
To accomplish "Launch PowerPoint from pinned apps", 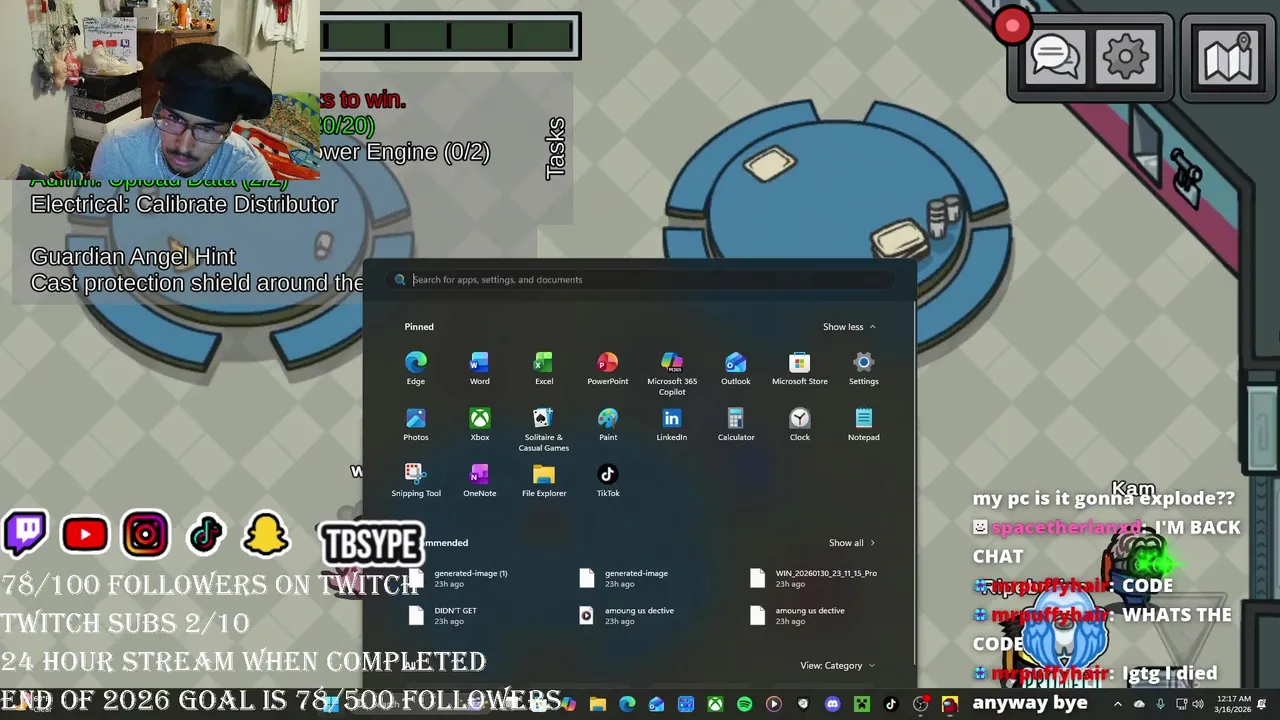I will (608, 368).
